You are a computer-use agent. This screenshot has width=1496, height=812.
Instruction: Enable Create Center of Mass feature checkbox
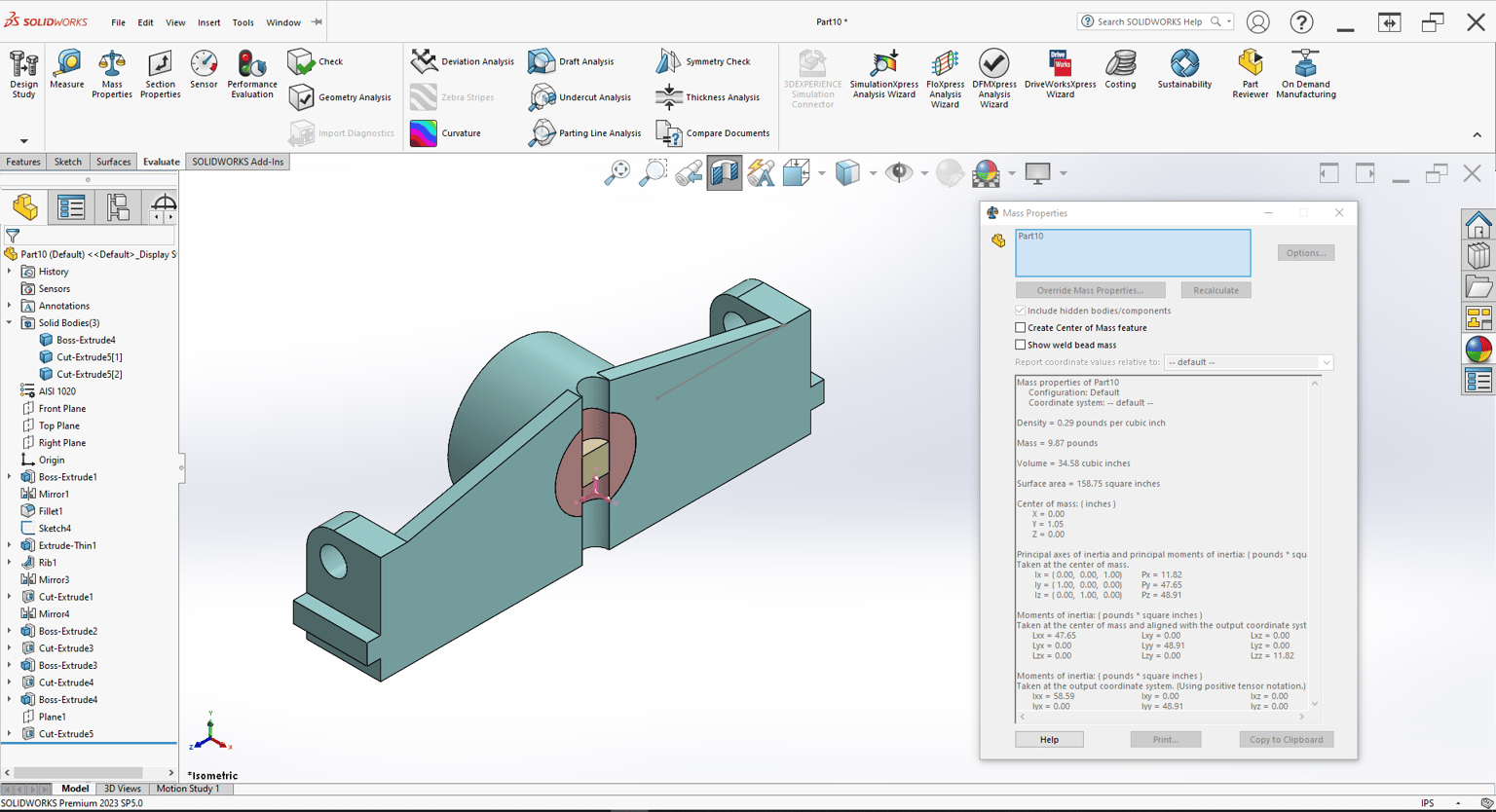pos(1021,328)
